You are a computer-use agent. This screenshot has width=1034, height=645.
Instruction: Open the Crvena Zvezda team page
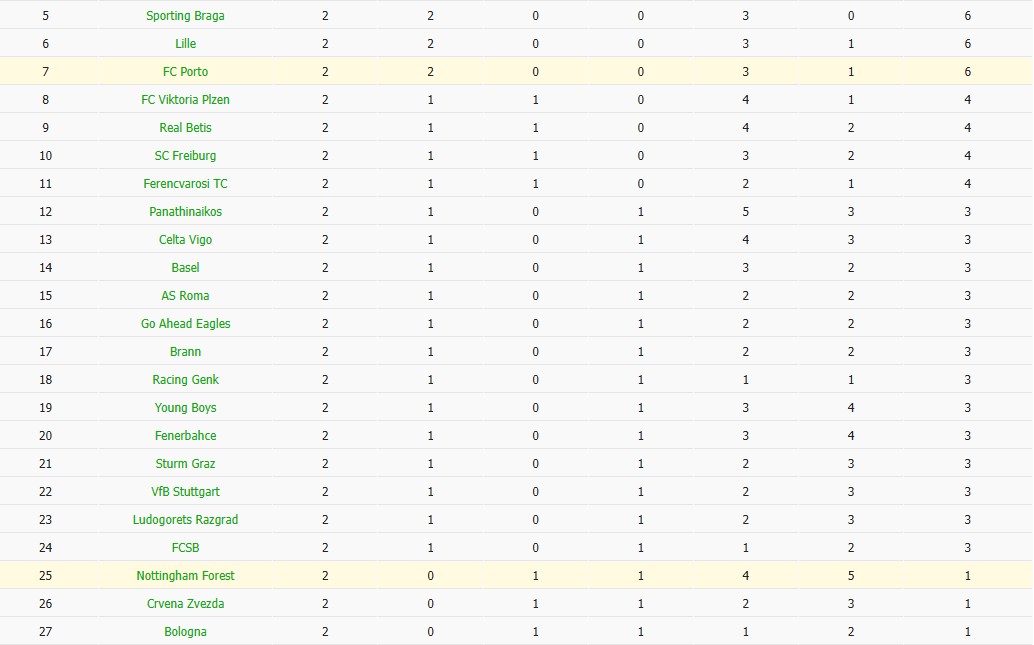(185, 604)
